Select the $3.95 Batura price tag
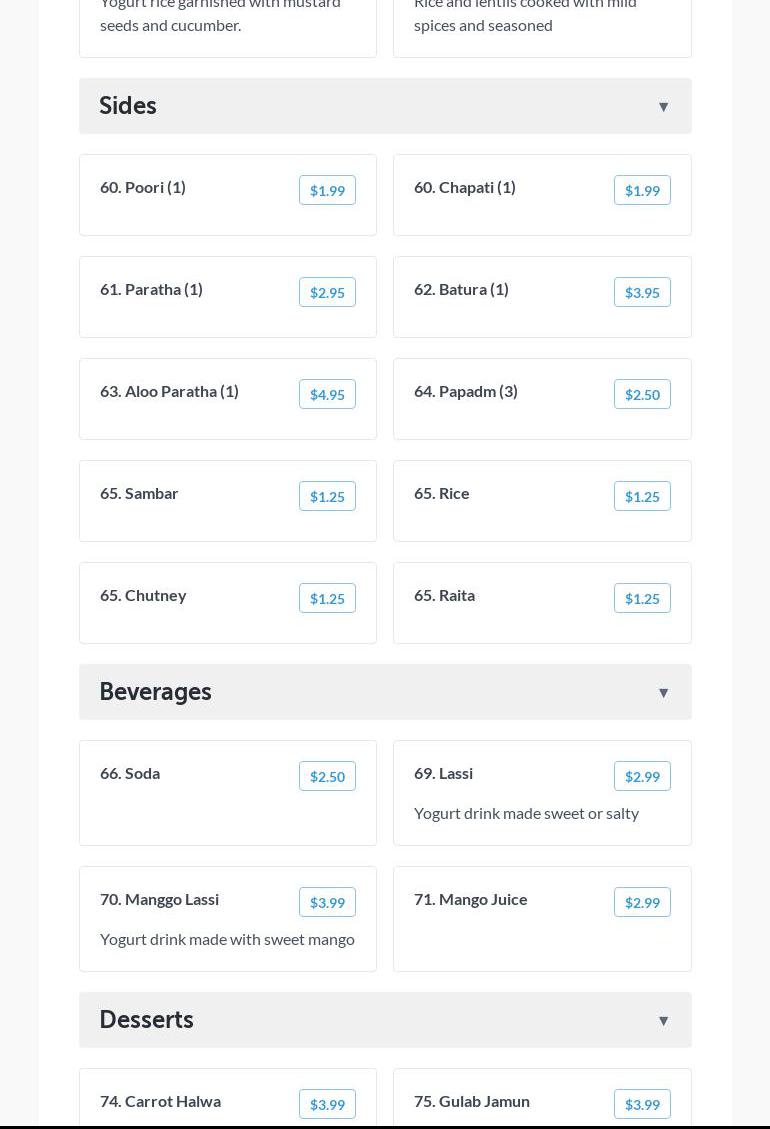This screenshot has height=1129, width=770. pos(642,293)
